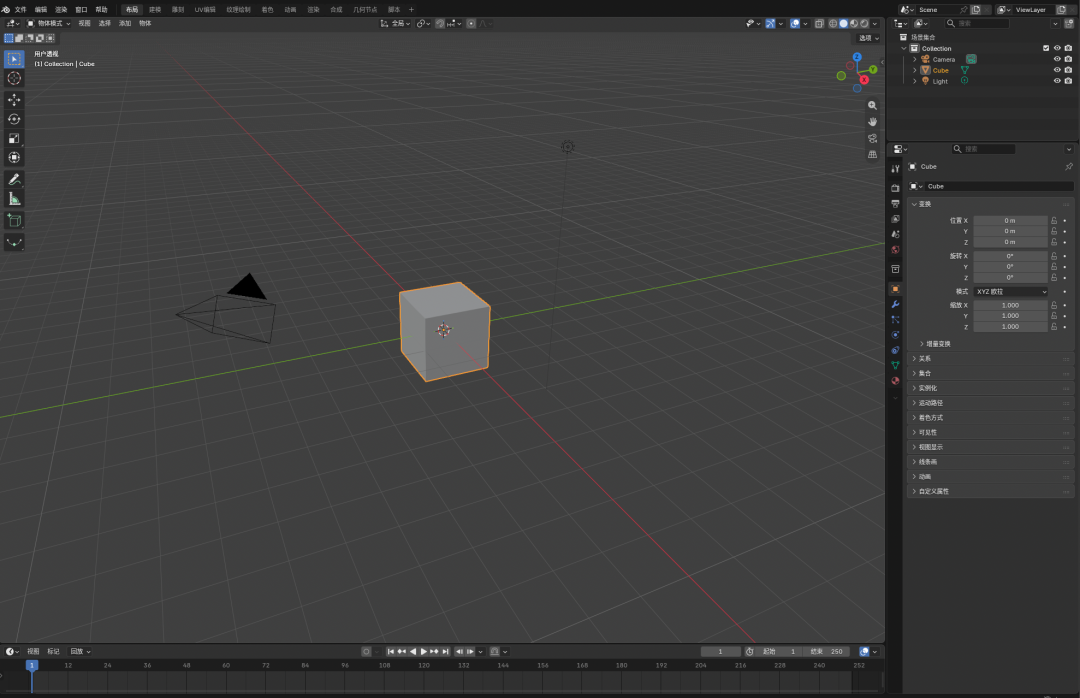Click the end frame field 250
This screenshot has height=698, width=1080.
[827, 651]
